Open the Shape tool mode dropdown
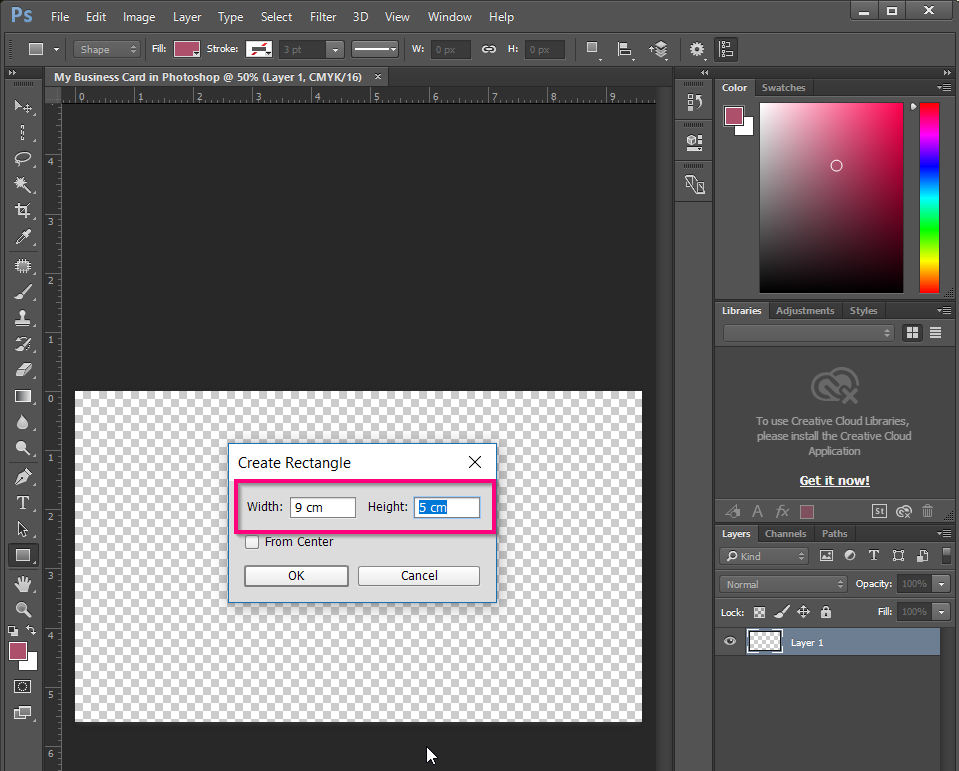The height and width of the screenshot is (771, 959). click(106, 49)
